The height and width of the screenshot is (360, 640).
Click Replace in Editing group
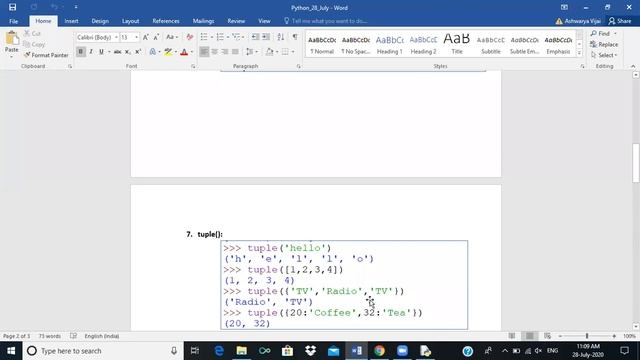point(604,44)
